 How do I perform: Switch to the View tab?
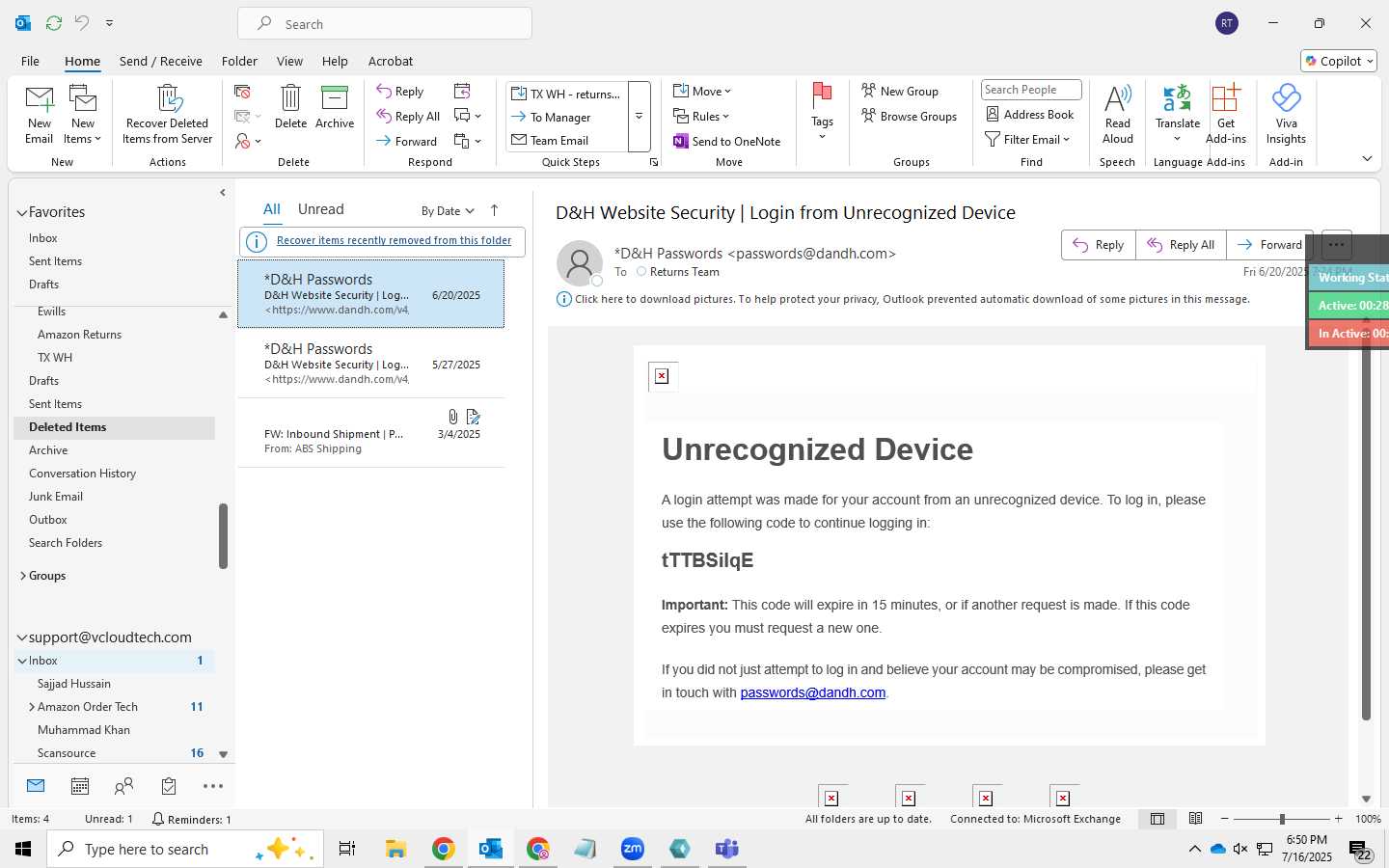[x=289, y=61]
